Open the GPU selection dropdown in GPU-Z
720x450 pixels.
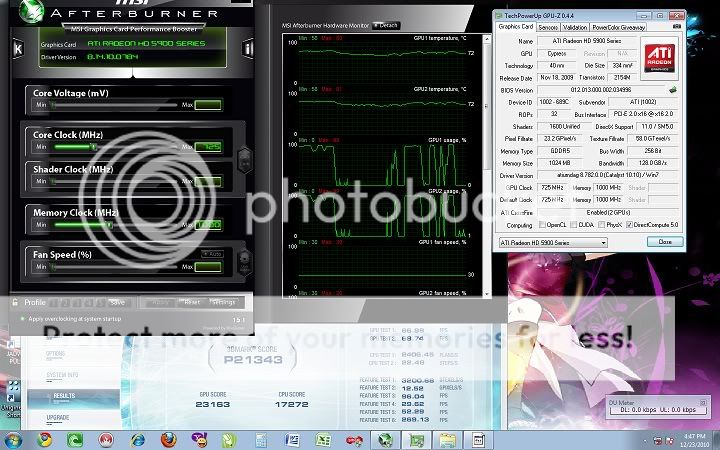coord(553,242)
